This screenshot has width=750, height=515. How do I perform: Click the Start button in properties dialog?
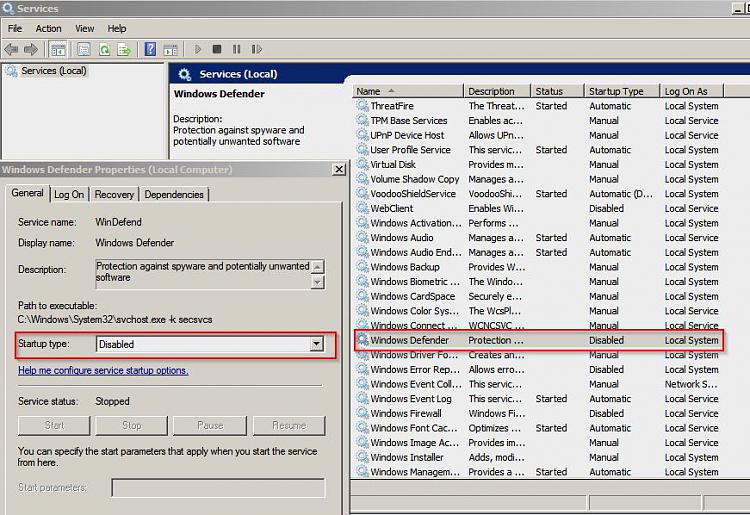(x=54, y=425)
